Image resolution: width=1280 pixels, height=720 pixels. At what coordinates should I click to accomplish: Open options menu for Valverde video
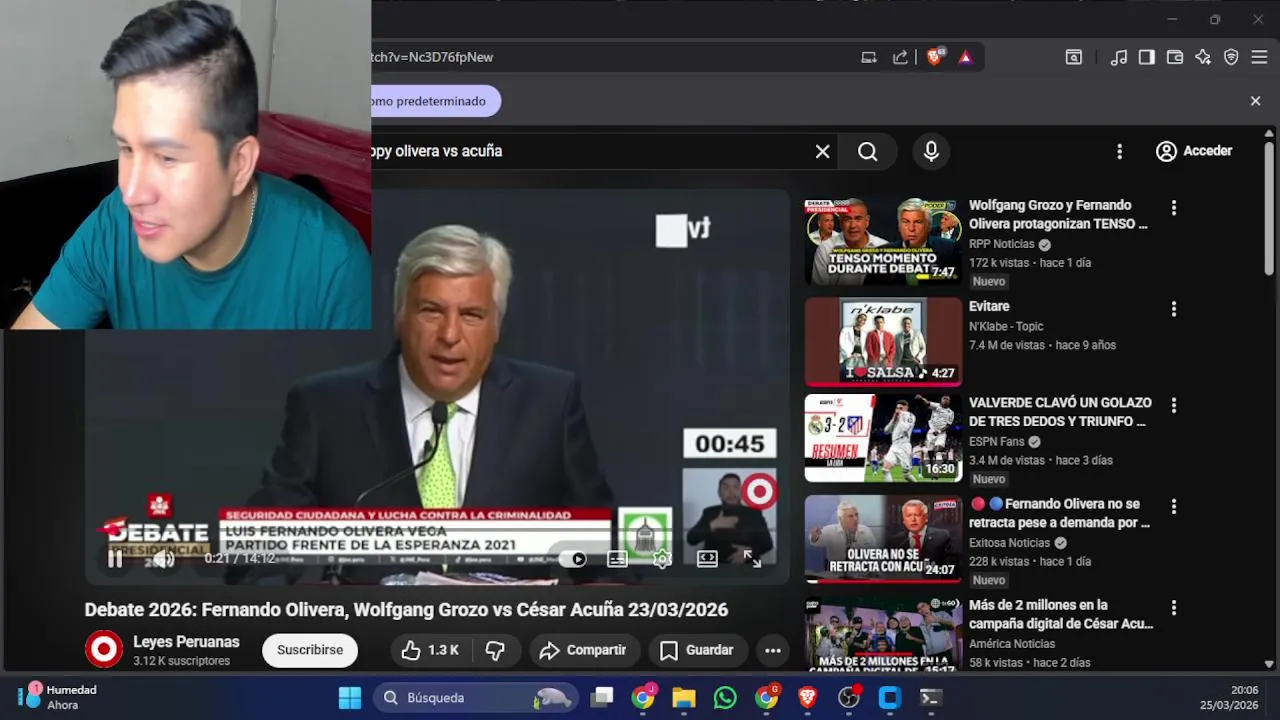click(1174, 405)
